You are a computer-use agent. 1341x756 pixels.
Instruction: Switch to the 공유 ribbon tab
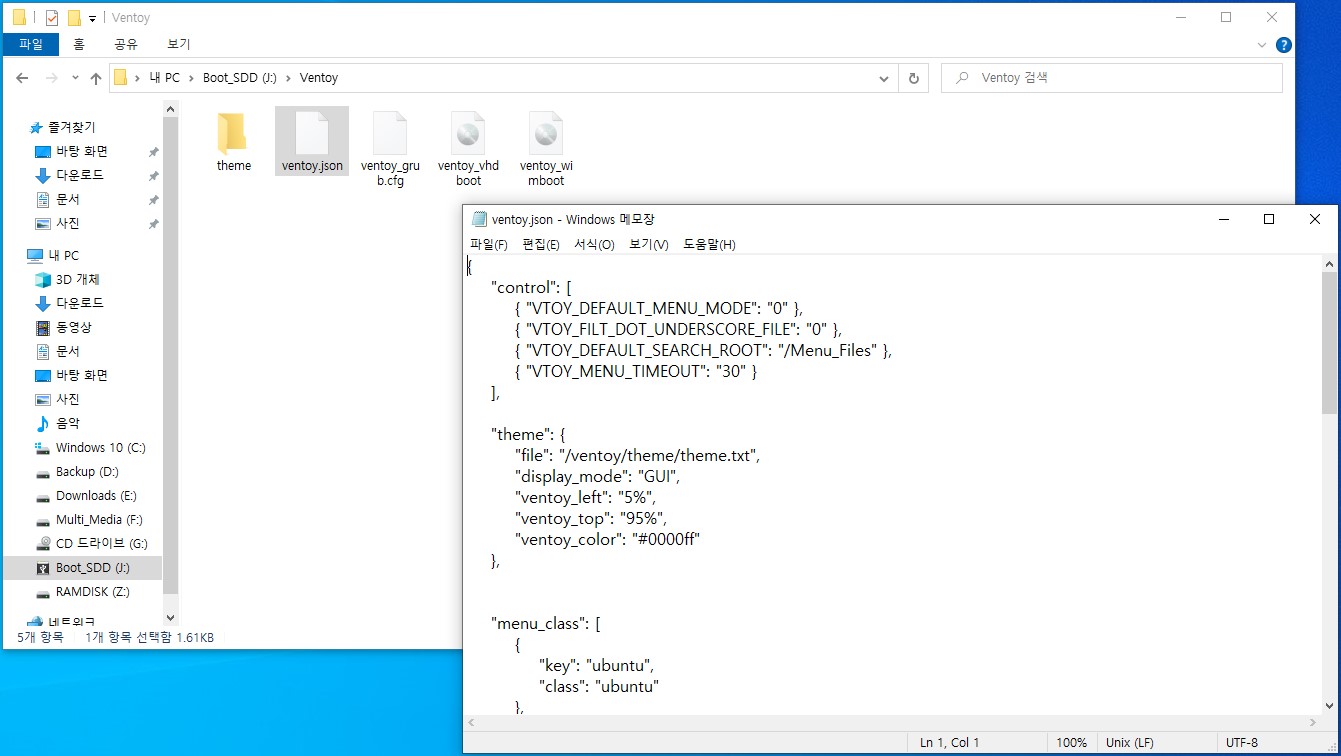click(126, 45)
